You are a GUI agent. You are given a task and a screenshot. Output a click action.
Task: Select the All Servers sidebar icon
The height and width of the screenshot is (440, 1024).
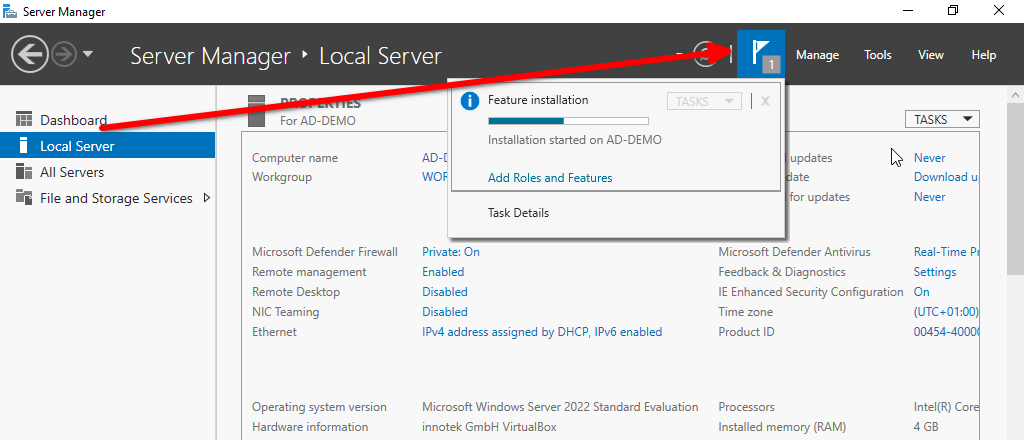click(25, 172)
